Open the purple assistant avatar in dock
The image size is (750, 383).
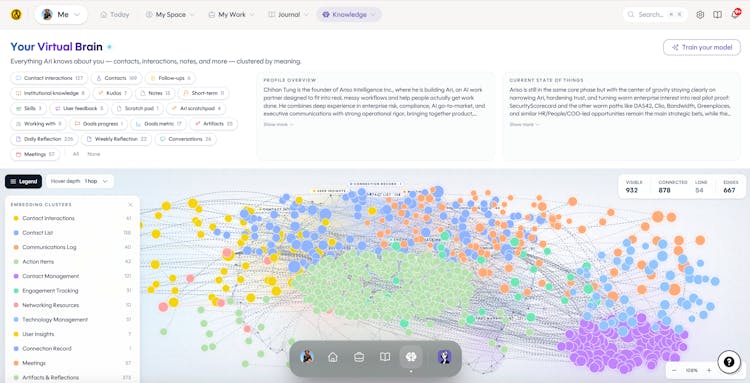(x=444, y=357)
